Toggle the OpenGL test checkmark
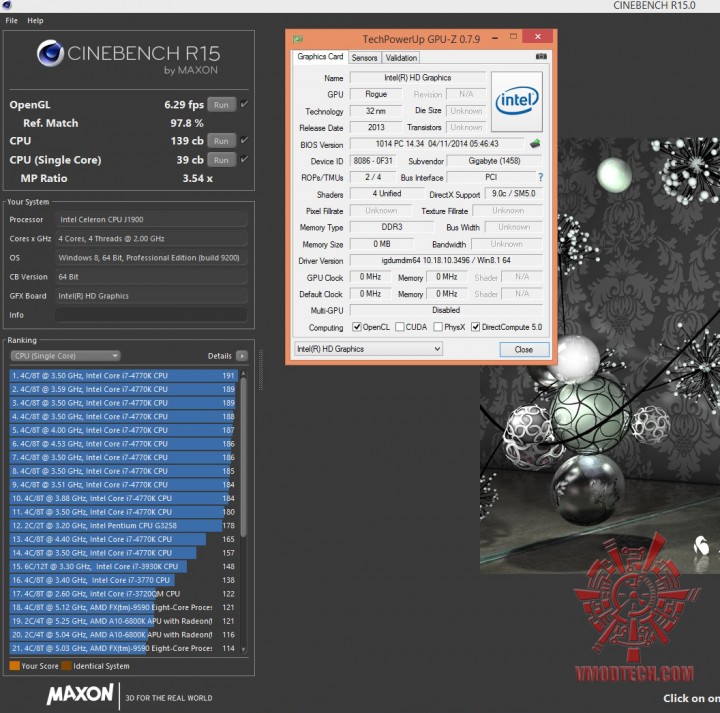The image size is (720, 713). point(244,104)
